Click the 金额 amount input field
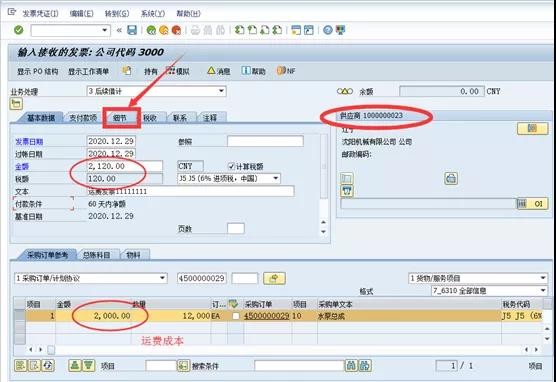556x382 pixels. (x=125, y=166)
